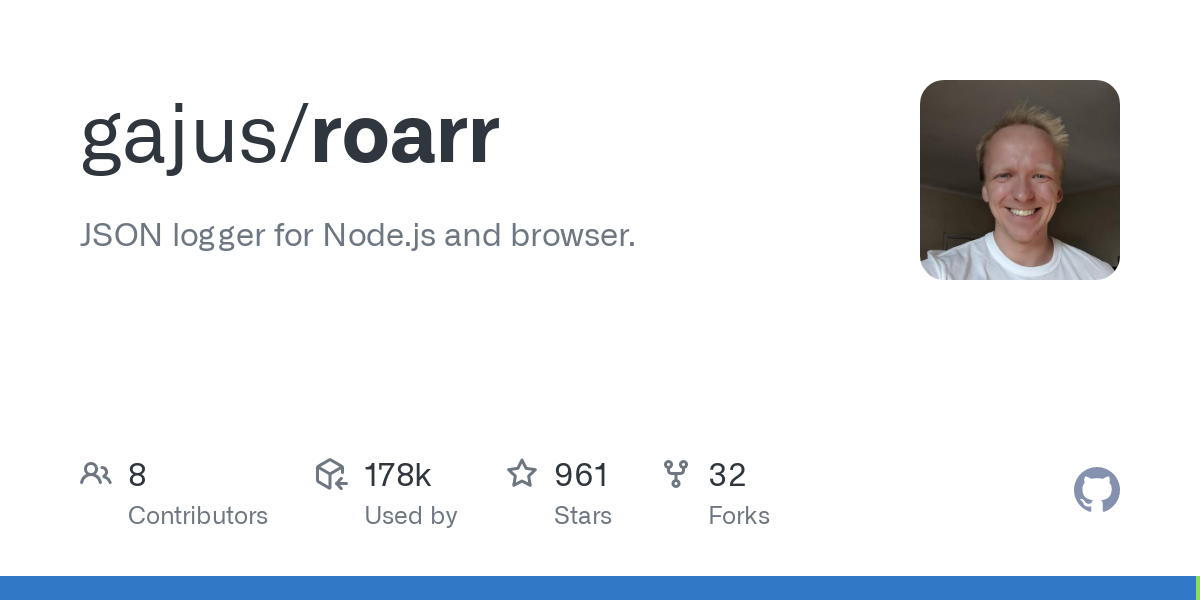Open the roarr repository name
The image size is (1200, 600).
pyautogui.click(x=405, y=137)
